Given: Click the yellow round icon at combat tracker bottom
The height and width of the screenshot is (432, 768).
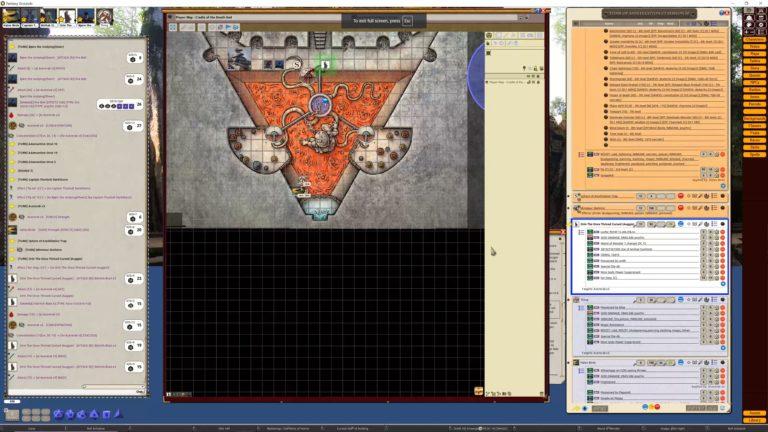Looking at the screenshot, I should point(651,407).
